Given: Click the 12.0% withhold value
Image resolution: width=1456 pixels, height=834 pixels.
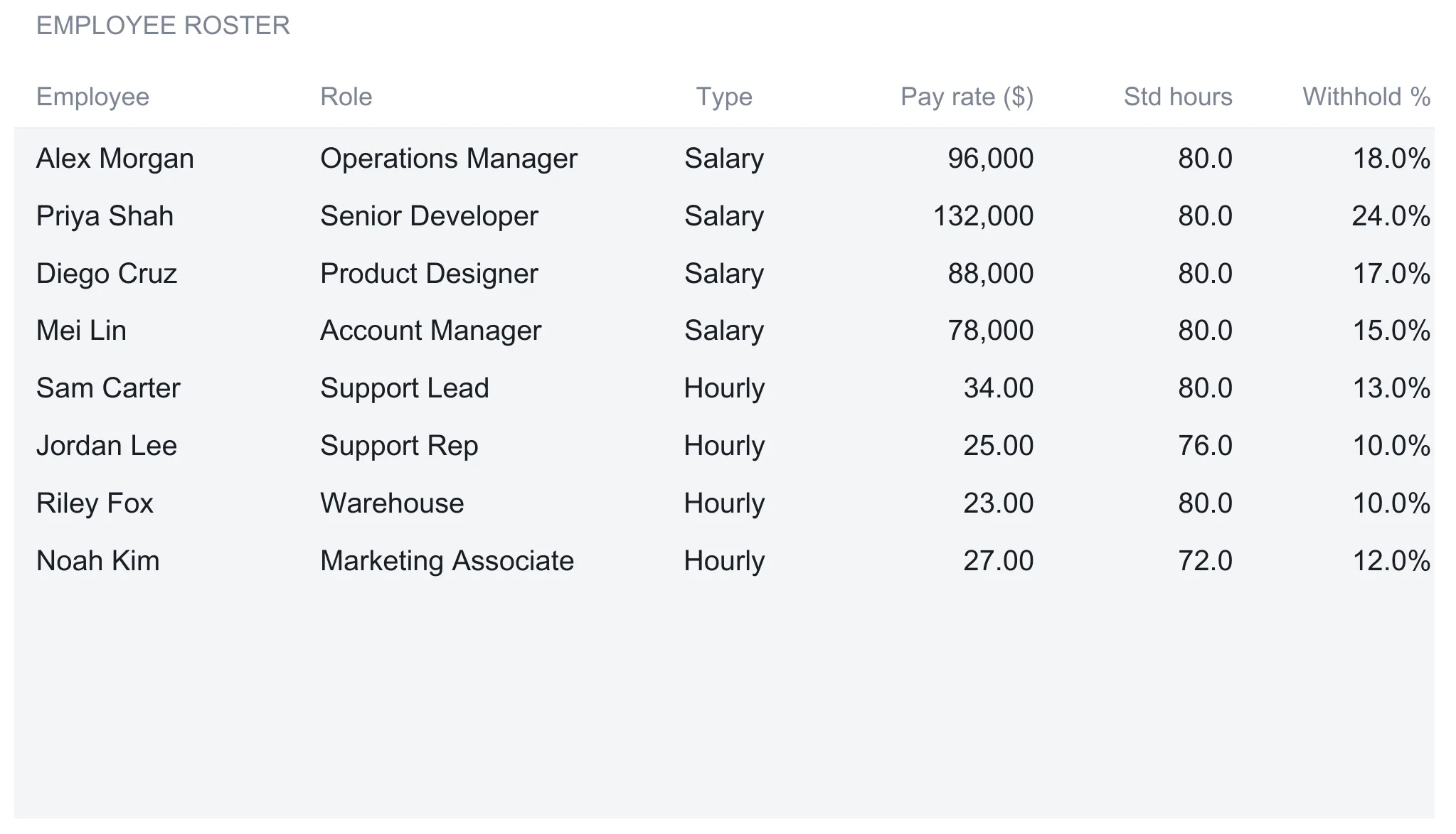Looking at the screenshot, I should tap(1391, 561).
